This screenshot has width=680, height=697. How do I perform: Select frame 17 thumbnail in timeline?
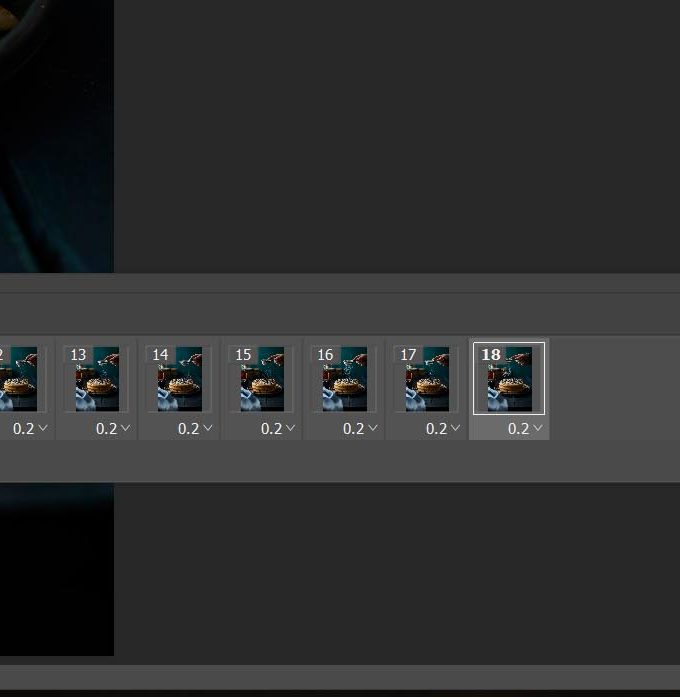tap(426, 379)
